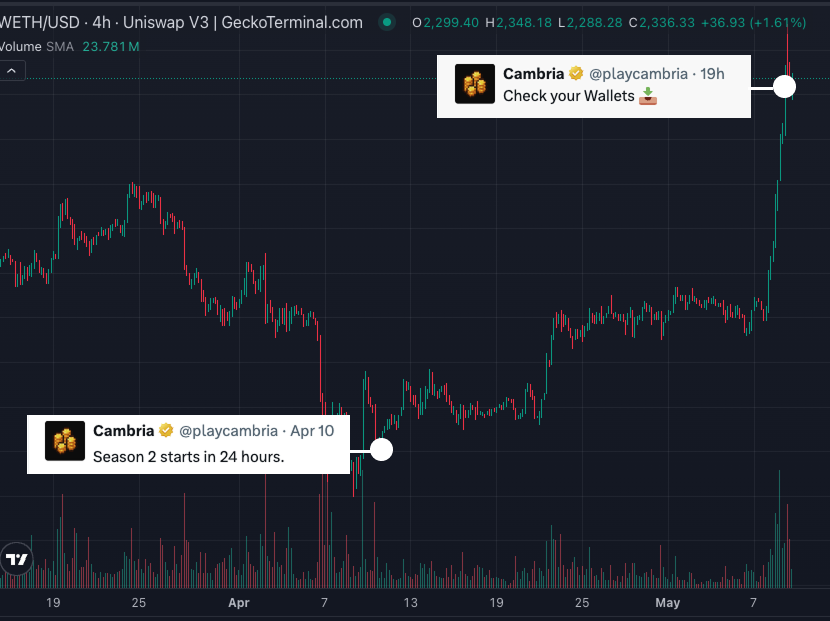Click the high price H2,348.18
This screenshot has height=621, width=830.
[x=519, y=22]
